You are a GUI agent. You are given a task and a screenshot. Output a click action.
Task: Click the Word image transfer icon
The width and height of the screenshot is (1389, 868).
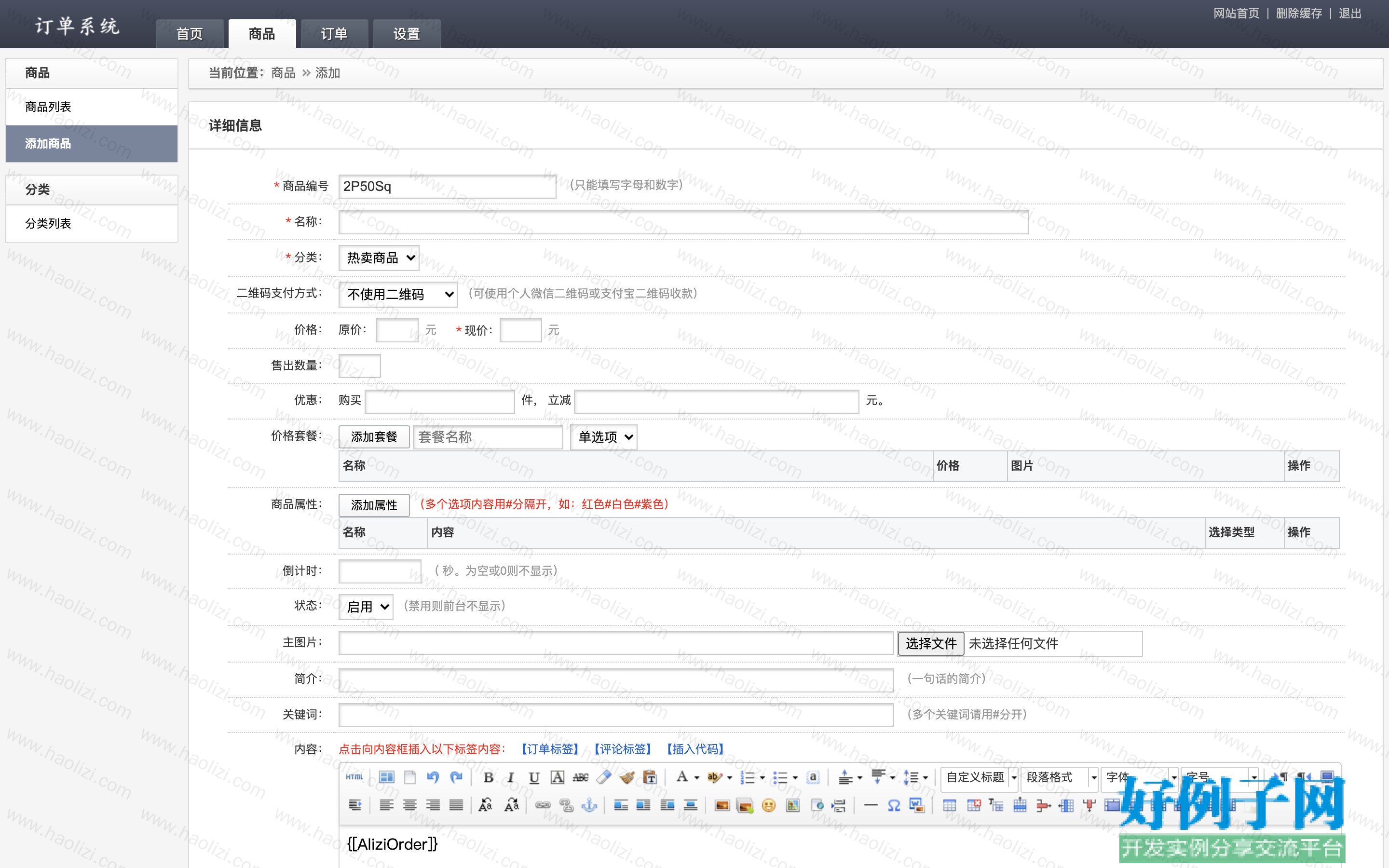[x=917, y=805]
